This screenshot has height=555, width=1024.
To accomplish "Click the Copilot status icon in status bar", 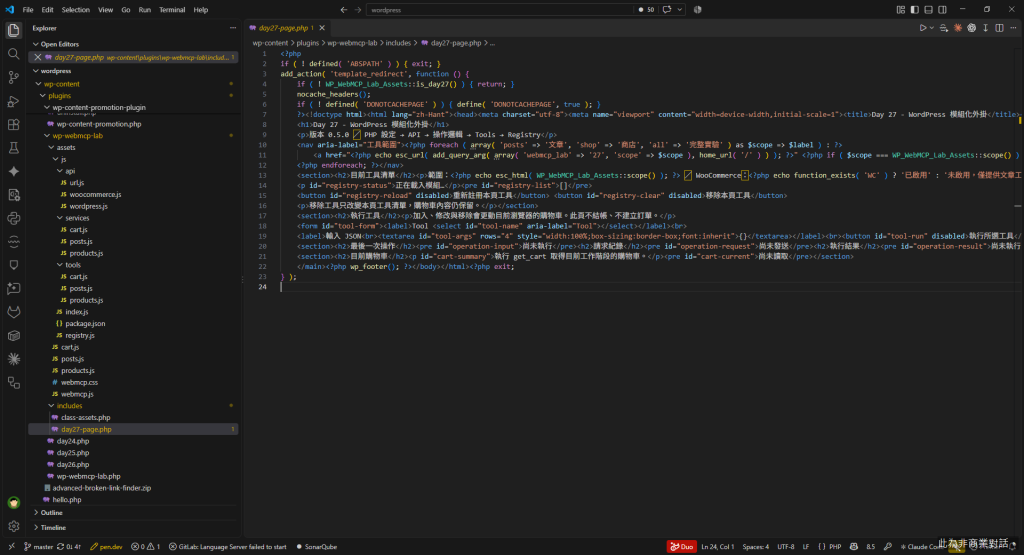I will pyautogui.click(x=854, y=547).
